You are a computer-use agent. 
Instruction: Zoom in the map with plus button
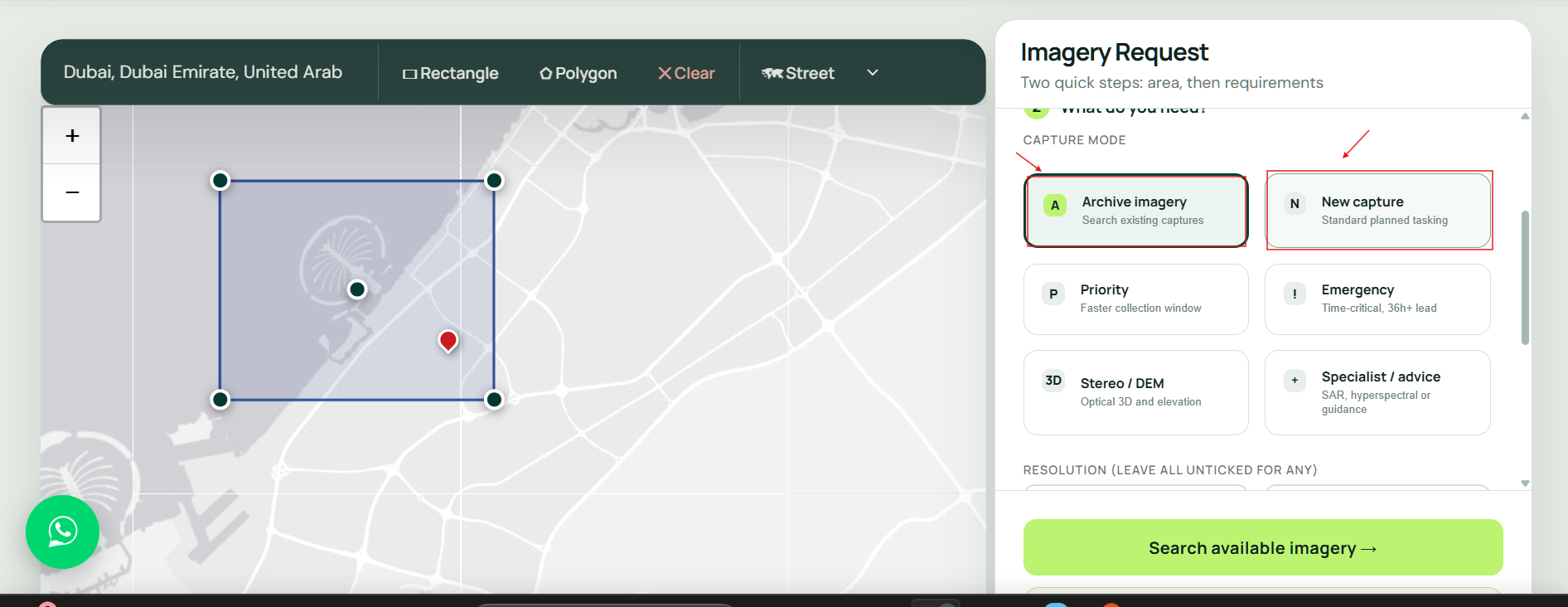point(72,136)
